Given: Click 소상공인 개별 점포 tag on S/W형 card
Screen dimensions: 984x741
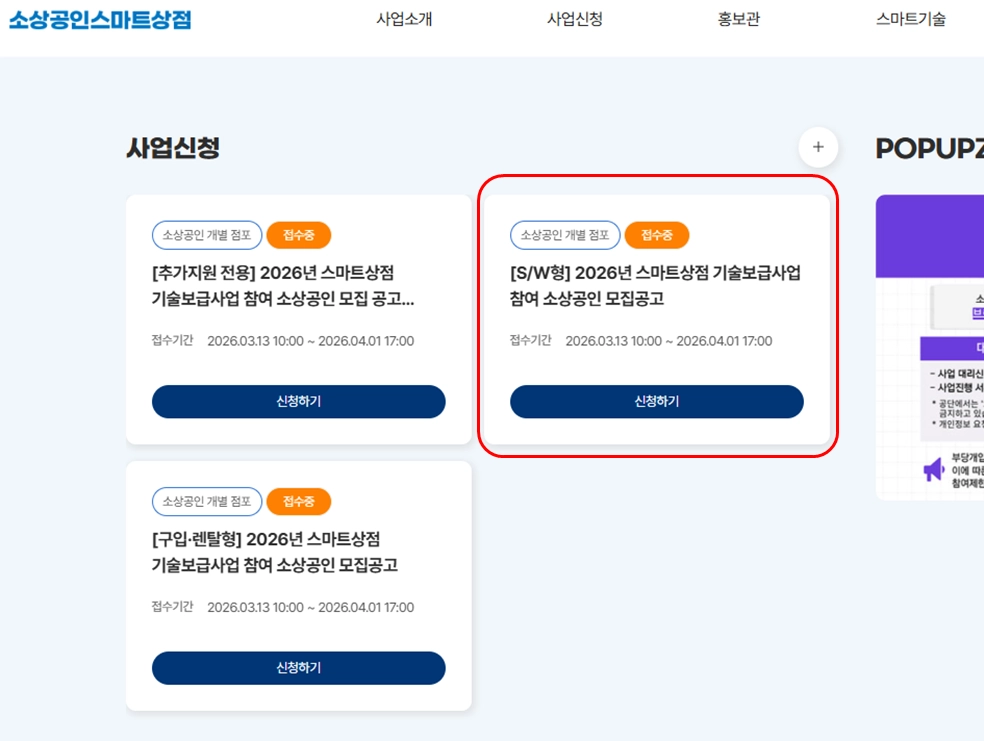Looking at the screenshot, I should click(x=565, y=235).
